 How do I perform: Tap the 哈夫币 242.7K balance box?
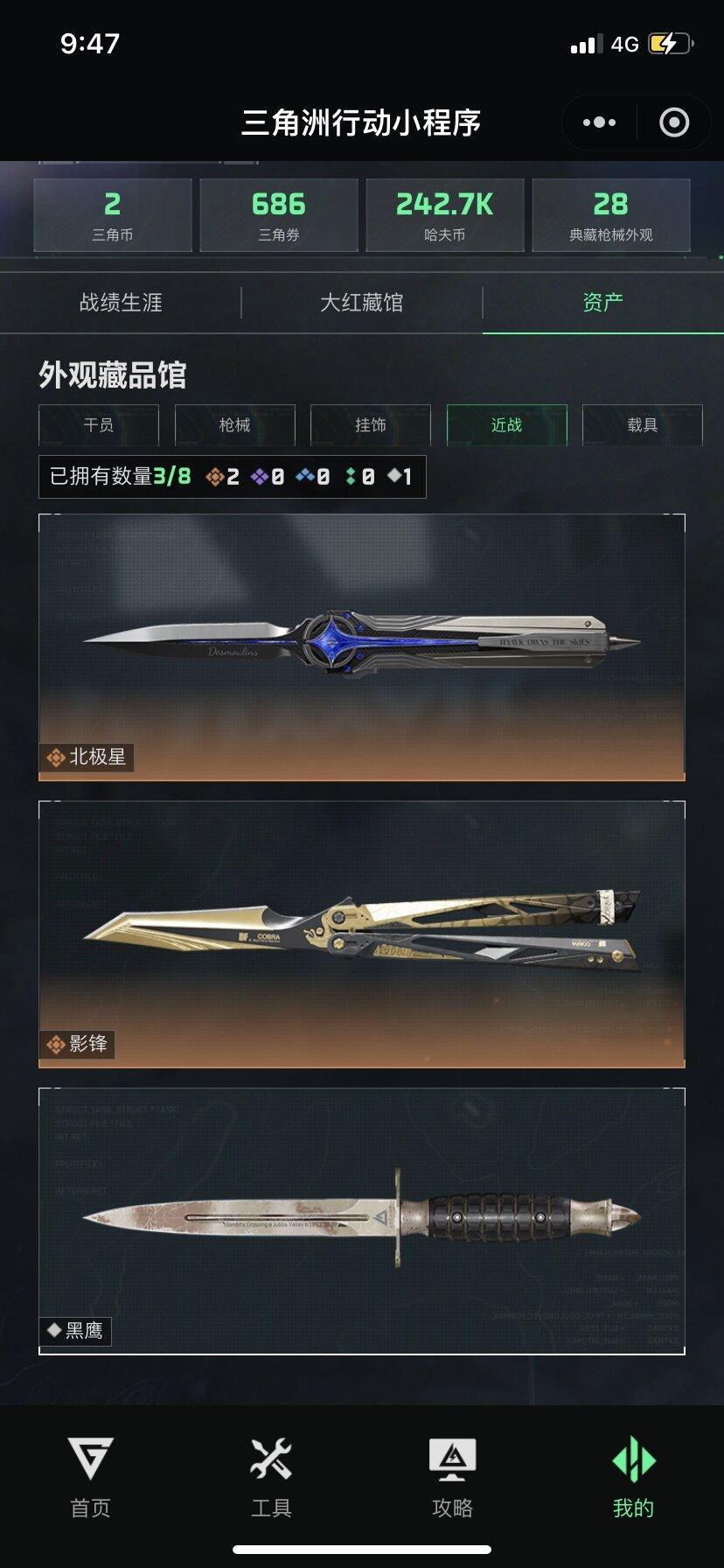click(445, 215)
